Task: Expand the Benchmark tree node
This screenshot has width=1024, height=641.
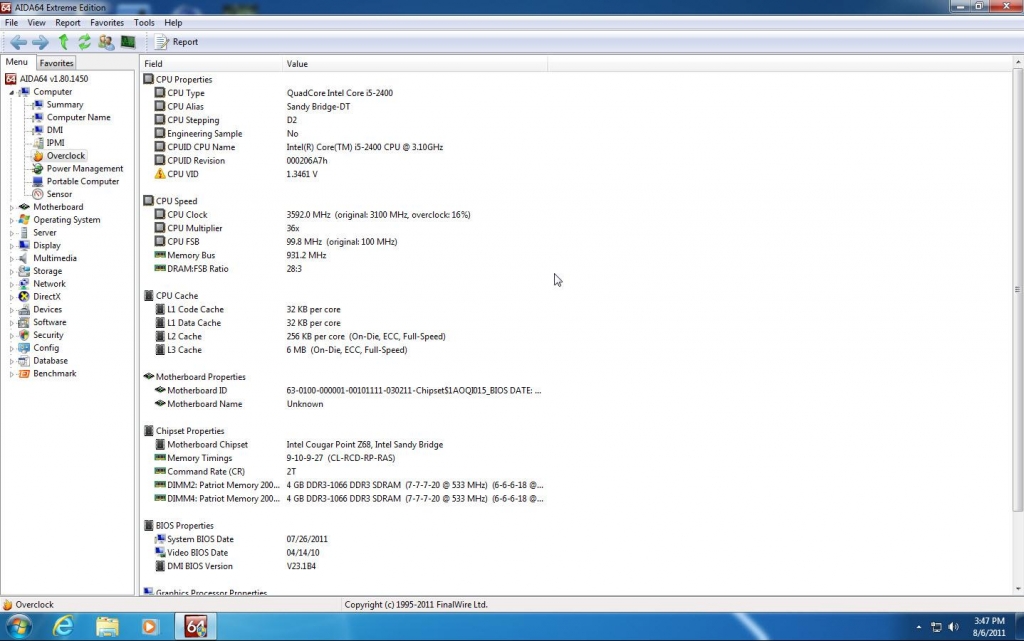Action: tap(12, 374)
